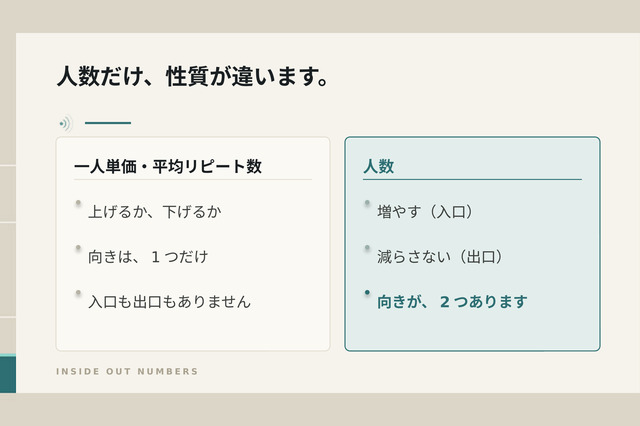Select the text 増やす（入口）

click(425, 212)
